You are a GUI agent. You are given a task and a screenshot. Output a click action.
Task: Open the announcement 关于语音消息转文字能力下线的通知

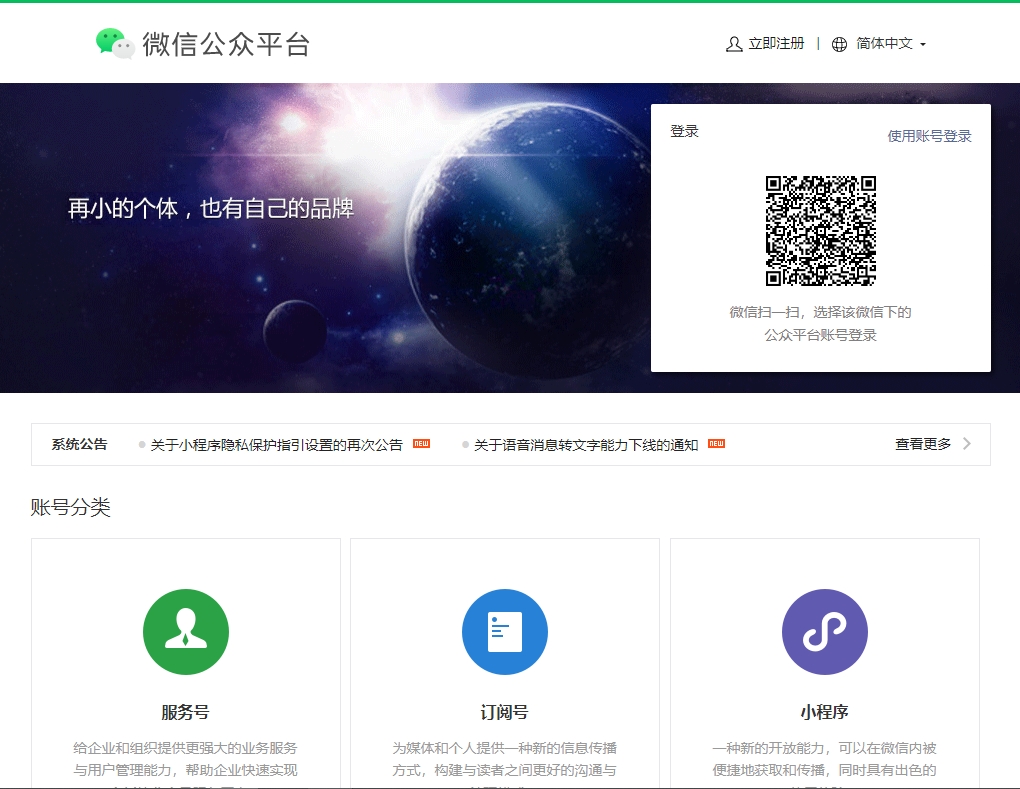pyautogui.click(x=585, y=445)
